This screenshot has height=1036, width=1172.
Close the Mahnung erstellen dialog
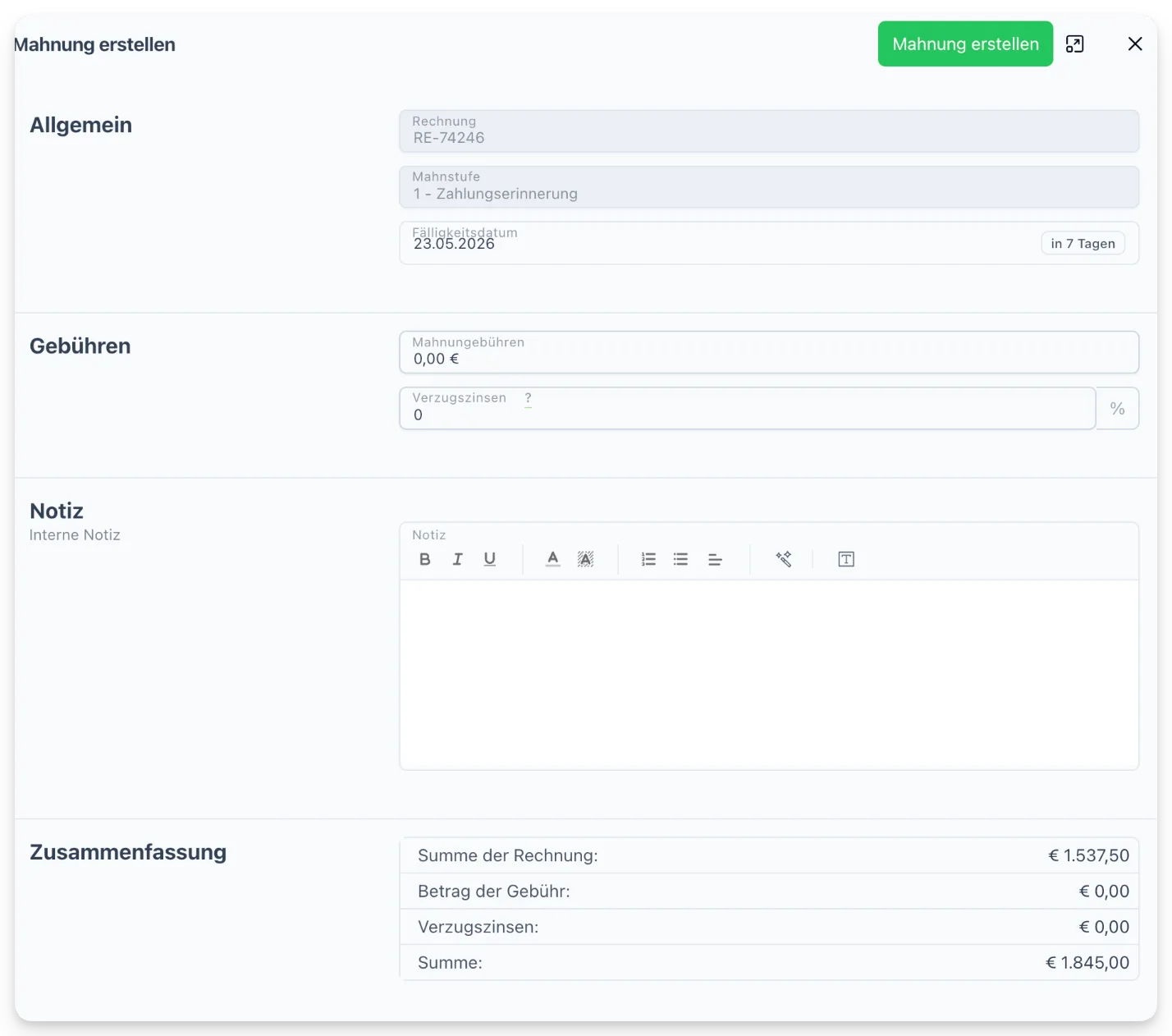[x=1135, y=44]
